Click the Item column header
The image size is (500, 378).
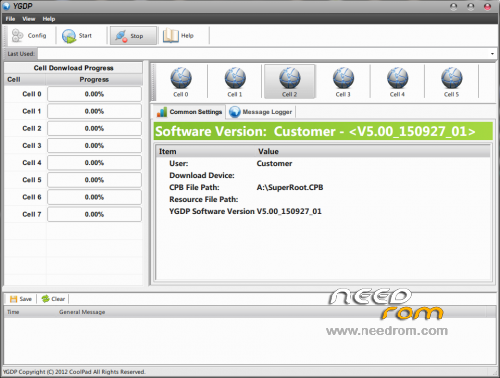(206, 151)
